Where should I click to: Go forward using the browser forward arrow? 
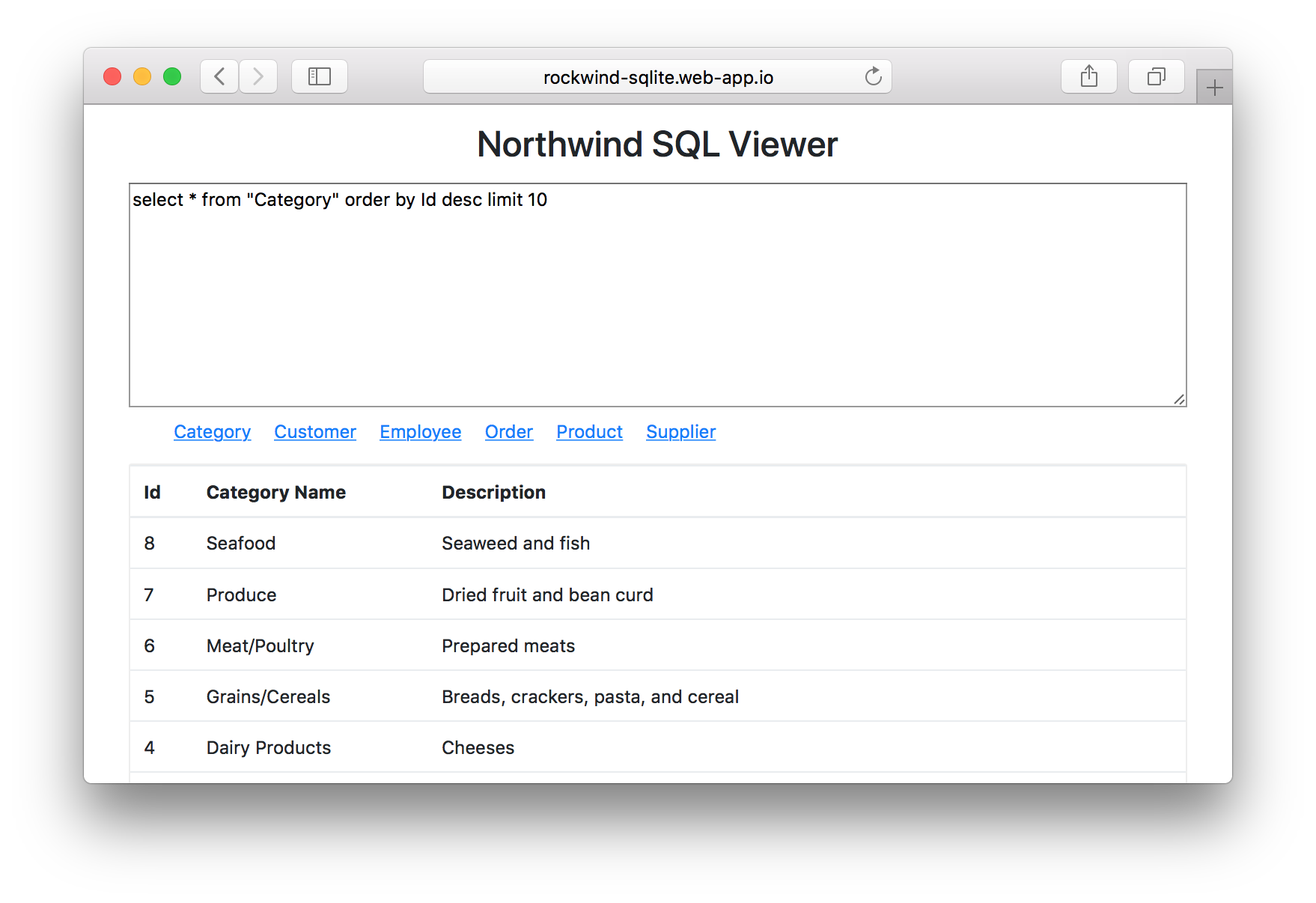[258, 76]
